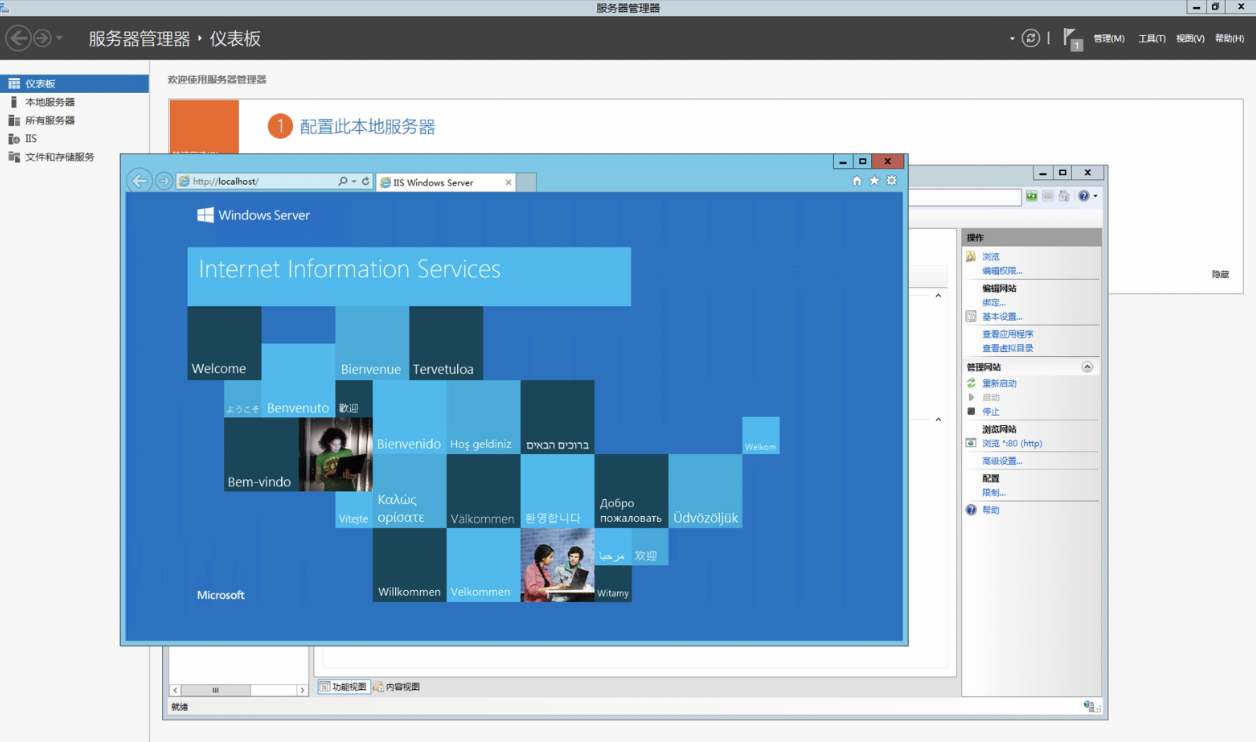Click 限制... link
Image resolution: width=1256 pixels, height=742 pixels.
tap(994, 493)
